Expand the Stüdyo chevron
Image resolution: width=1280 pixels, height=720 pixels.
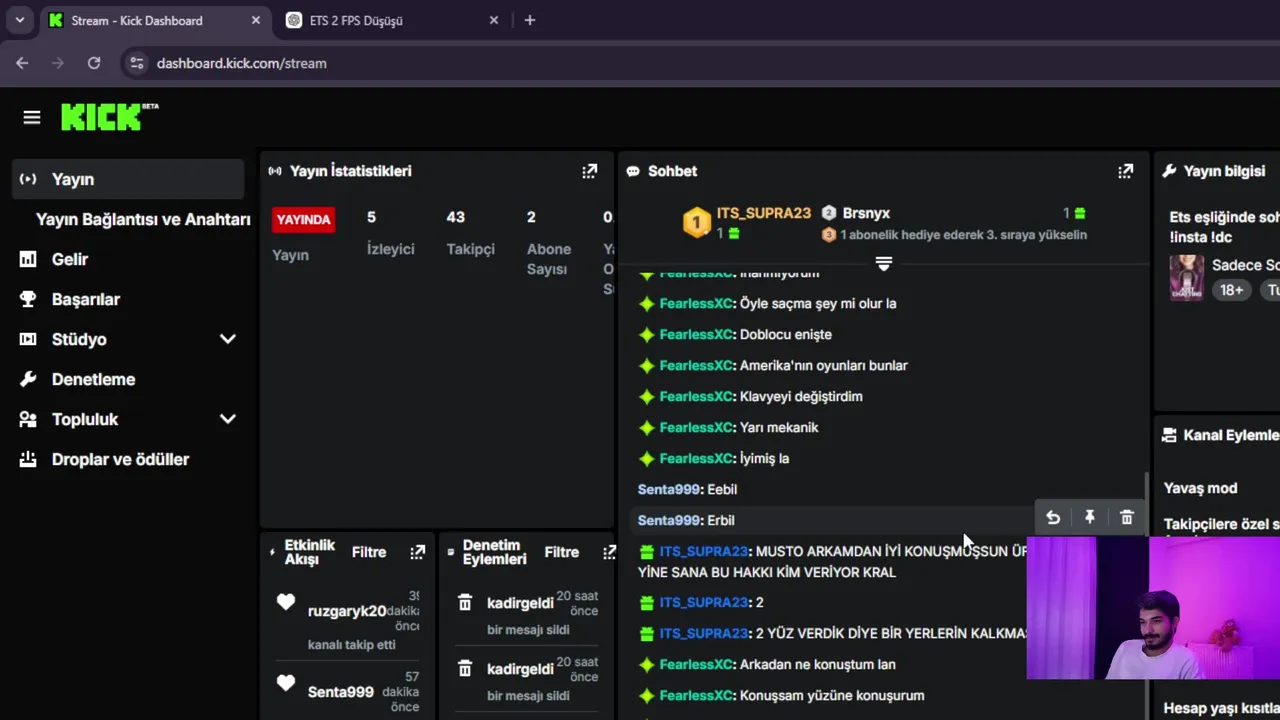click(x=228, y=339)
